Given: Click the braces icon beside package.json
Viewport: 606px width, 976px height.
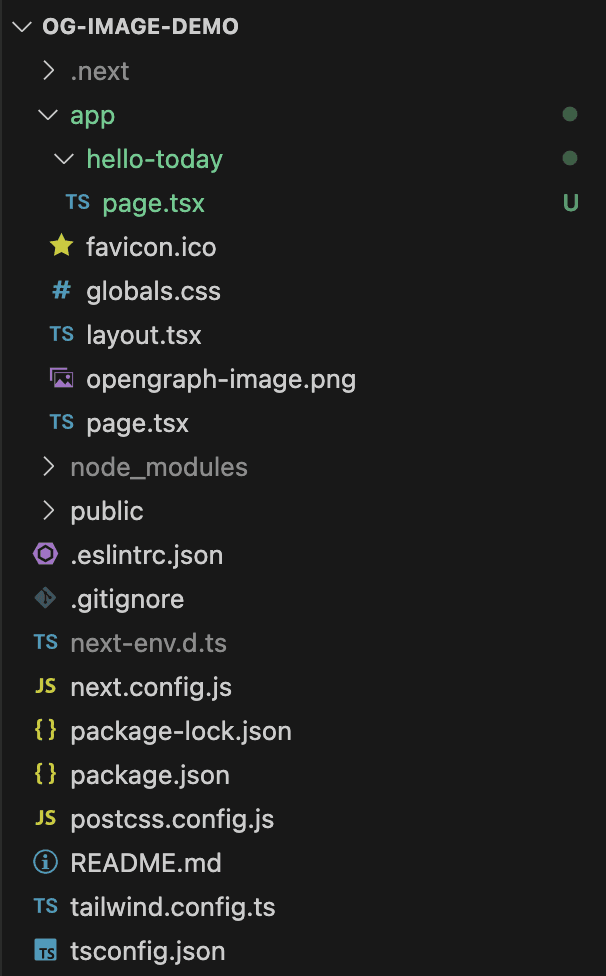Looking at the screenshot, I should coord(45,774).
